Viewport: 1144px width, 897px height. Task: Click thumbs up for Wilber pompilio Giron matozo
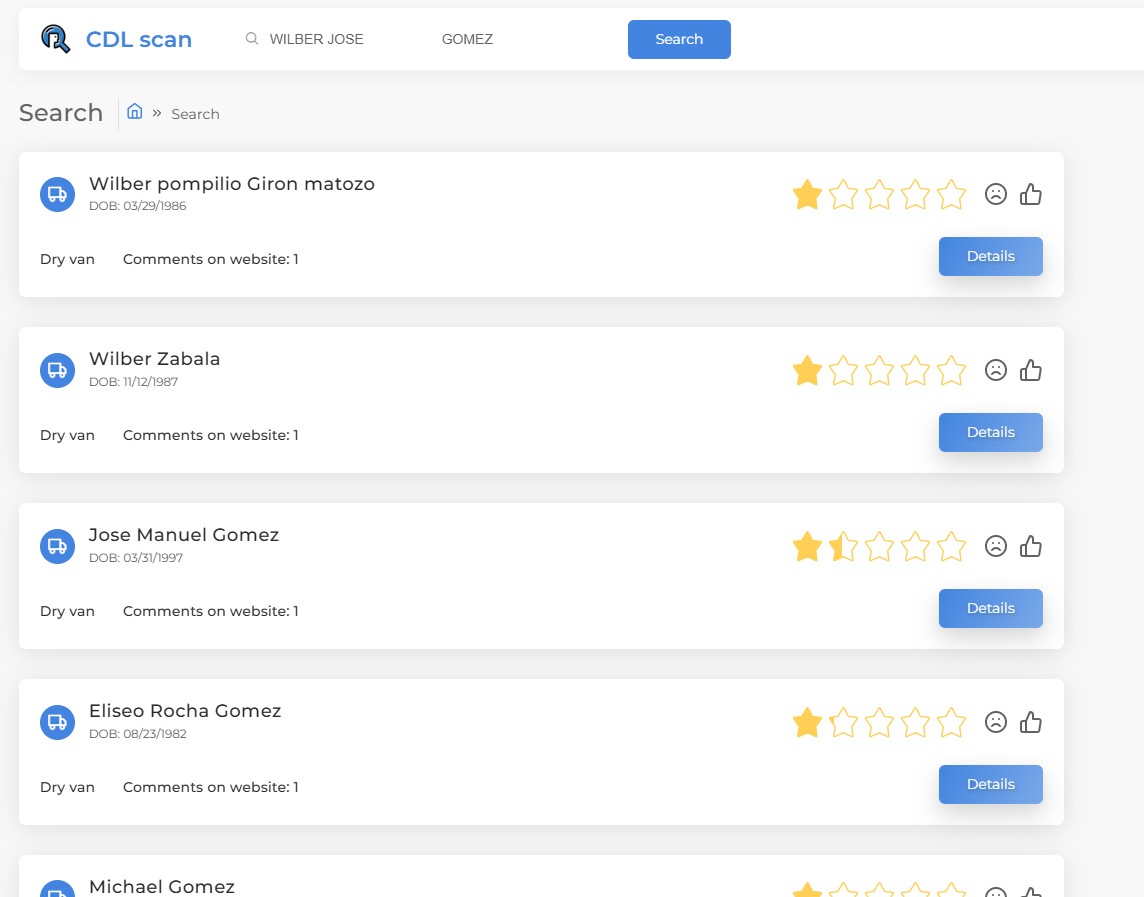(x=1030, y=194)
